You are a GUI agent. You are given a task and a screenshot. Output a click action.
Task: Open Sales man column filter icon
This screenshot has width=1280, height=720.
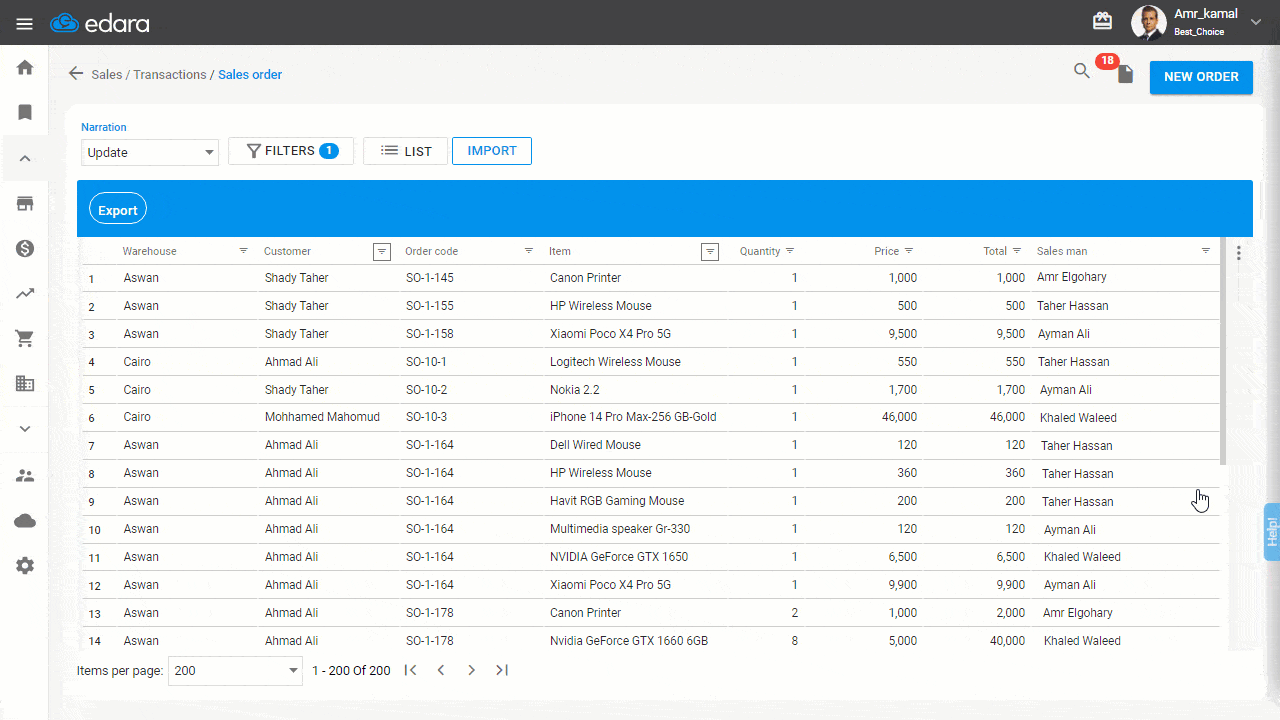click(x=1206, y=251)
